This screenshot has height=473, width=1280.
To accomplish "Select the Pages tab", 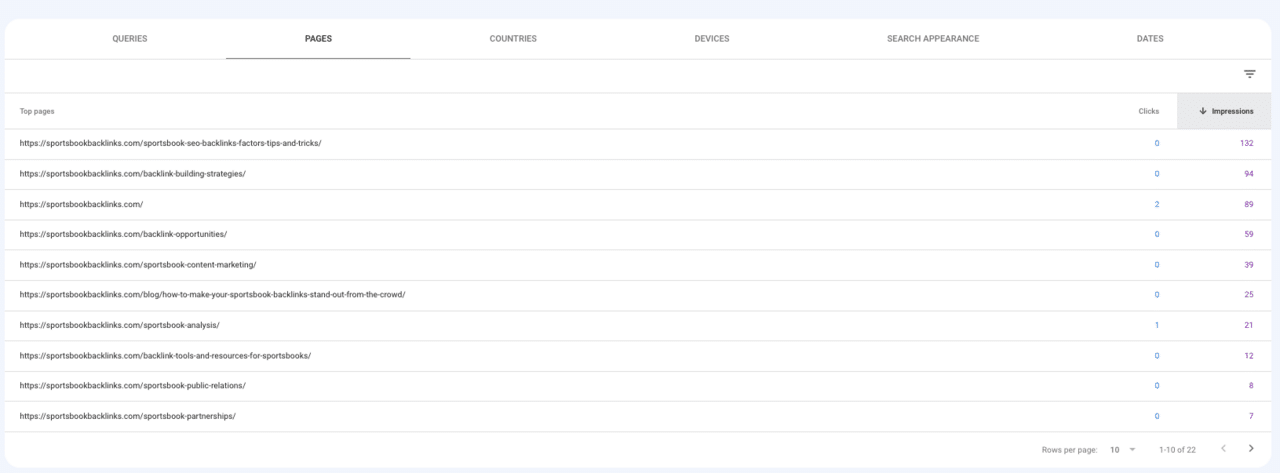I will (x=318, y=39).
